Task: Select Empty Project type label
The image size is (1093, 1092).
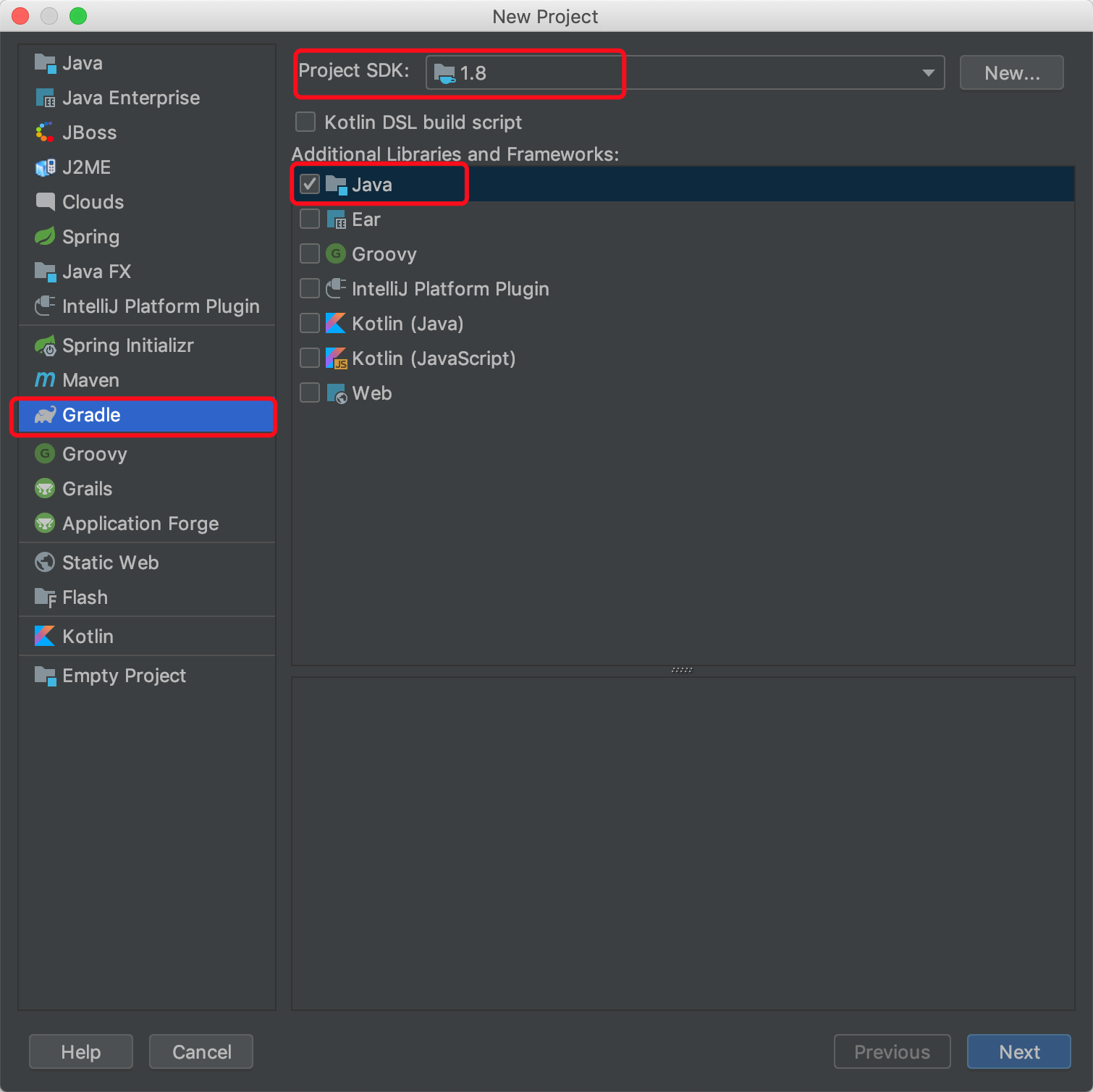Action: point(124,676)
